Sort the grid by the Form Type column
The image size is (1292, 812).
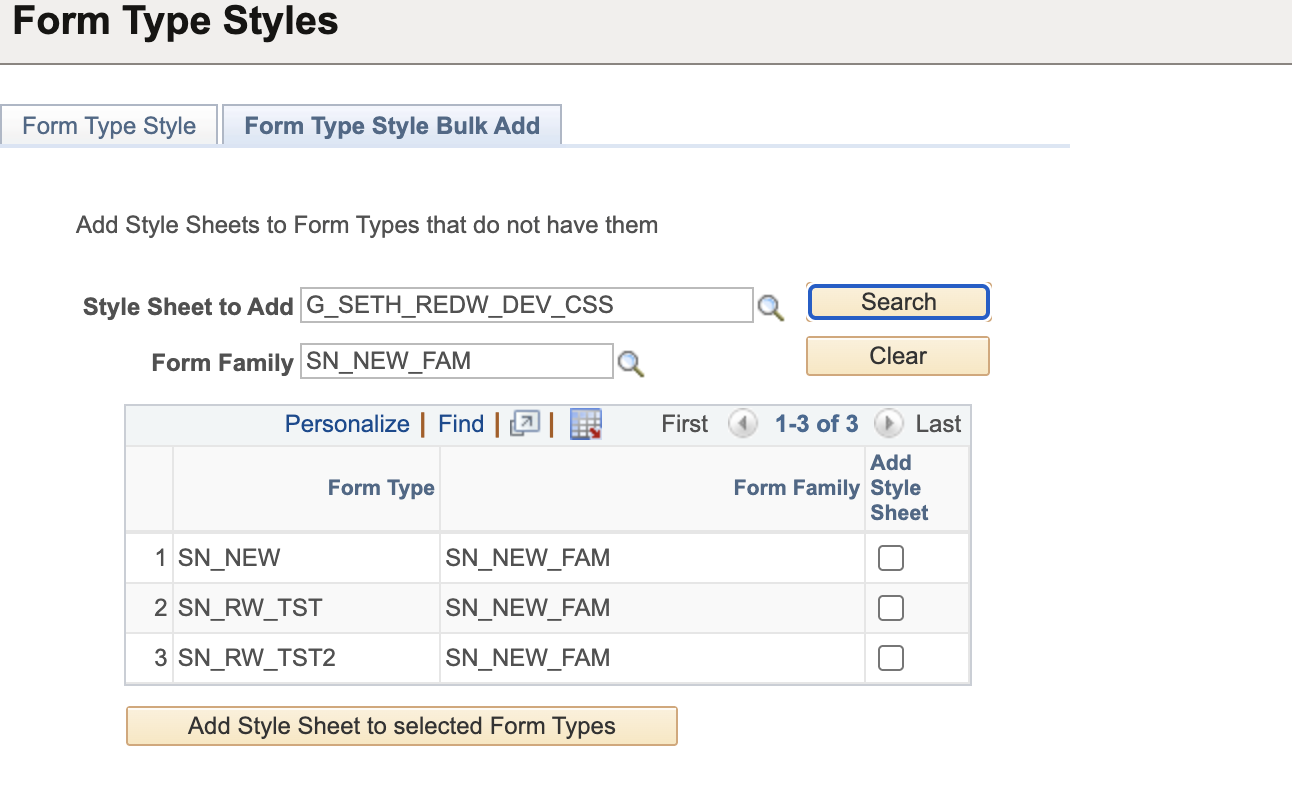[x=380, y=487]
